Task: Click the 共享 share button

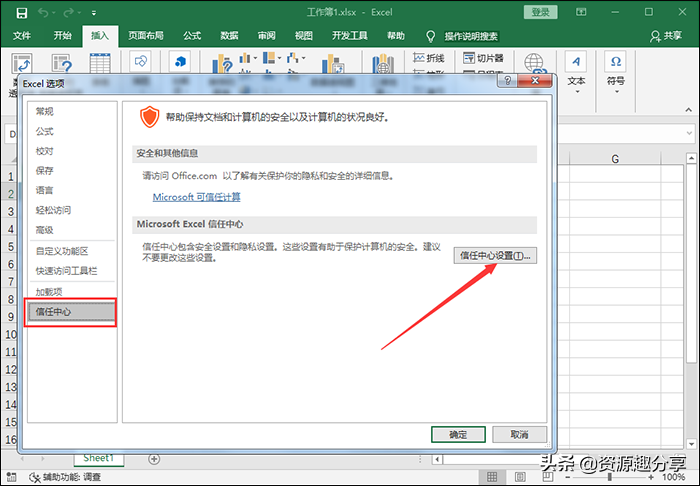Action: click(666, 36)
